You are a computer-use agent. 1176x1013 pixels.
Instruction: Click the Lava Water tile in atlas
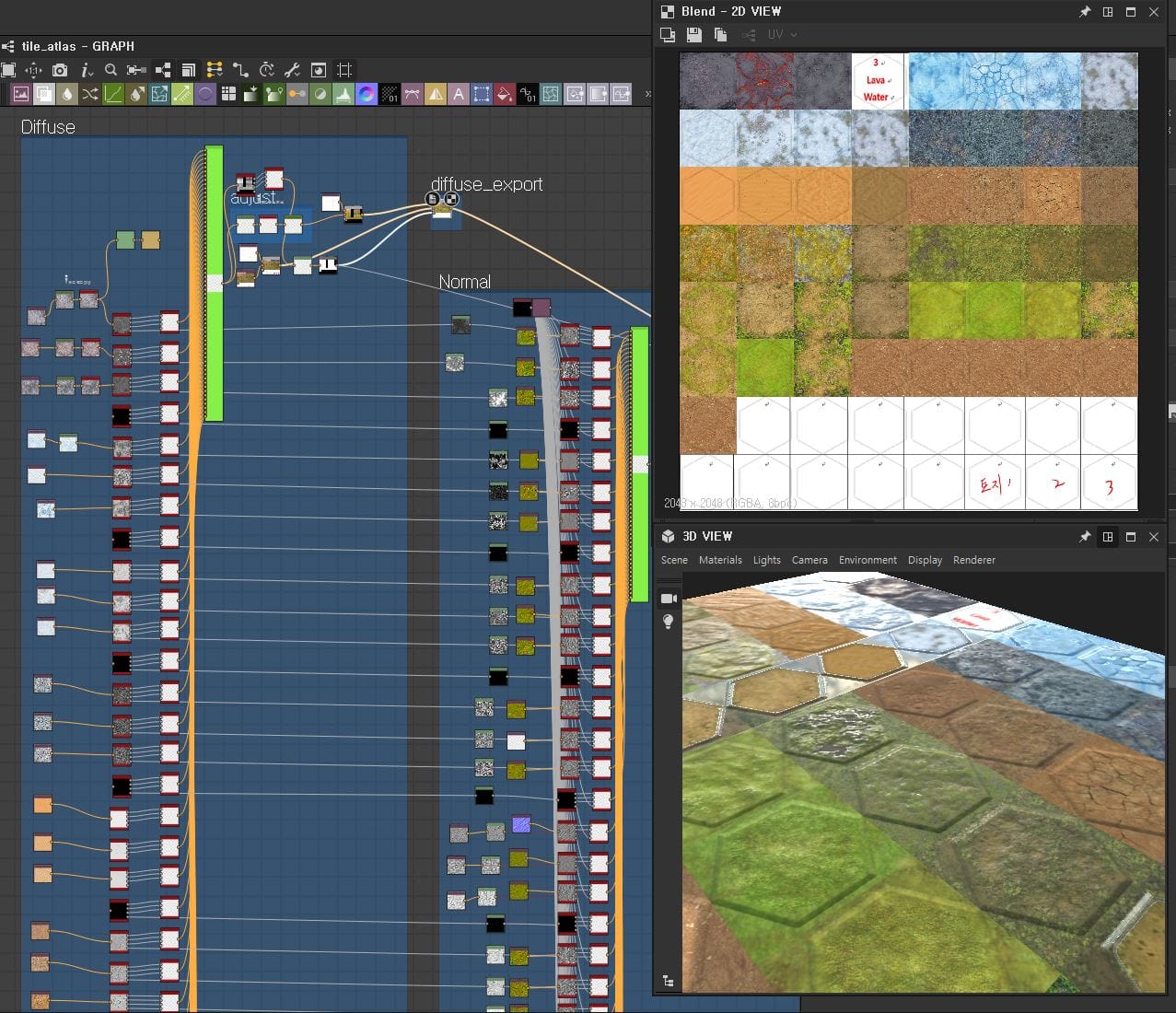(879, 81)
